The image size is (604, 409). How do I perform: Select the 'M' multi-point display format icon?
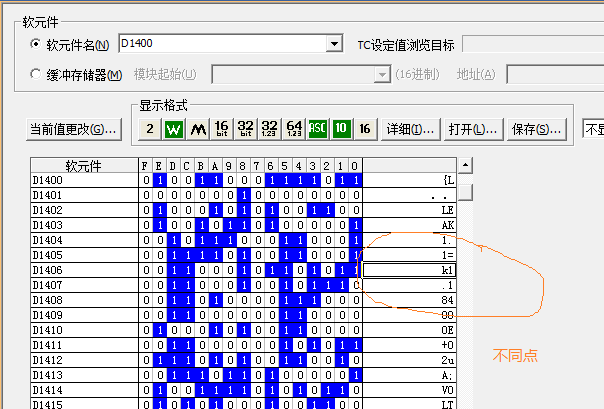[197, 129]
